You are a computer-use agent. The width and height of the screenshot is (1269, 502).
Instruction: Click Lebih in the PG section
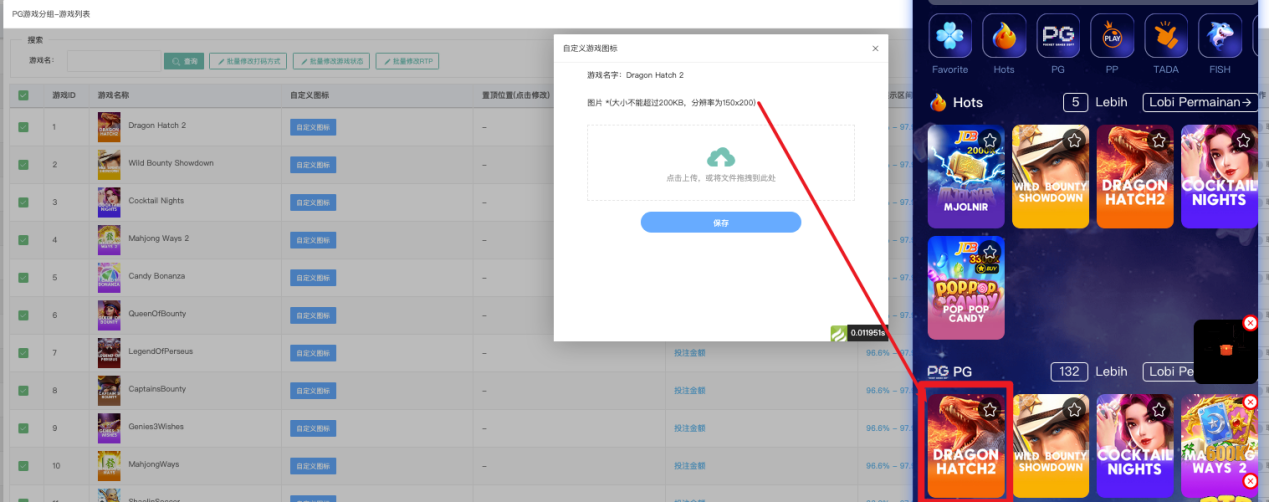coord(1111,371)
